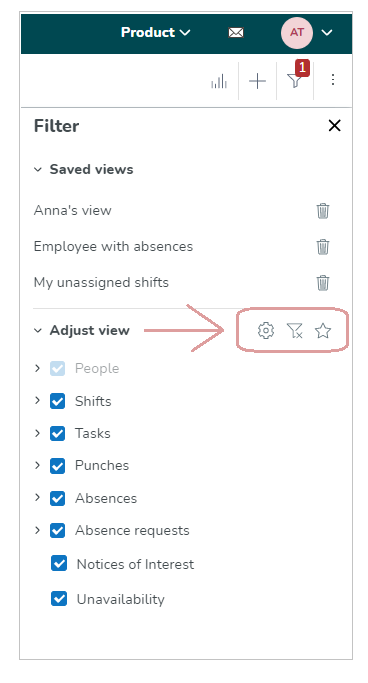Load the Anna's view saved view
The height and width of the screenshot is (683, 368).
pos(73,210)
